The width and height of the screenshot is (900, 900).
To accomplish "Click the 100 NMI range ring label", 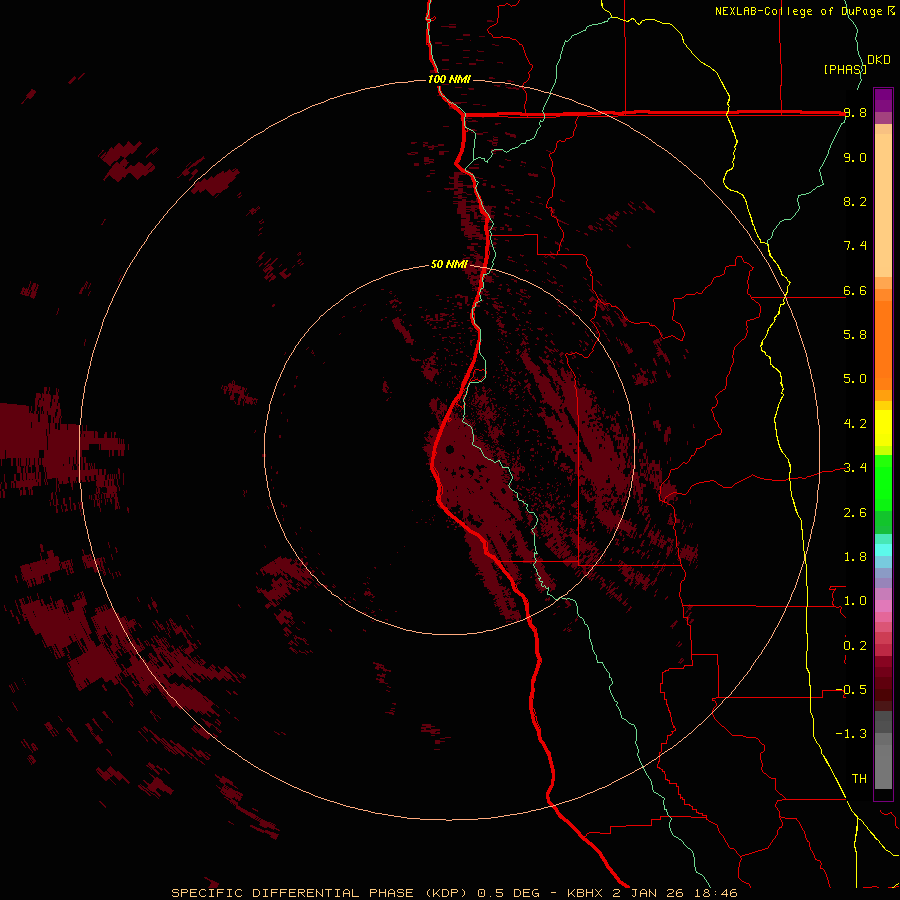I will click(x=449, y=79).
